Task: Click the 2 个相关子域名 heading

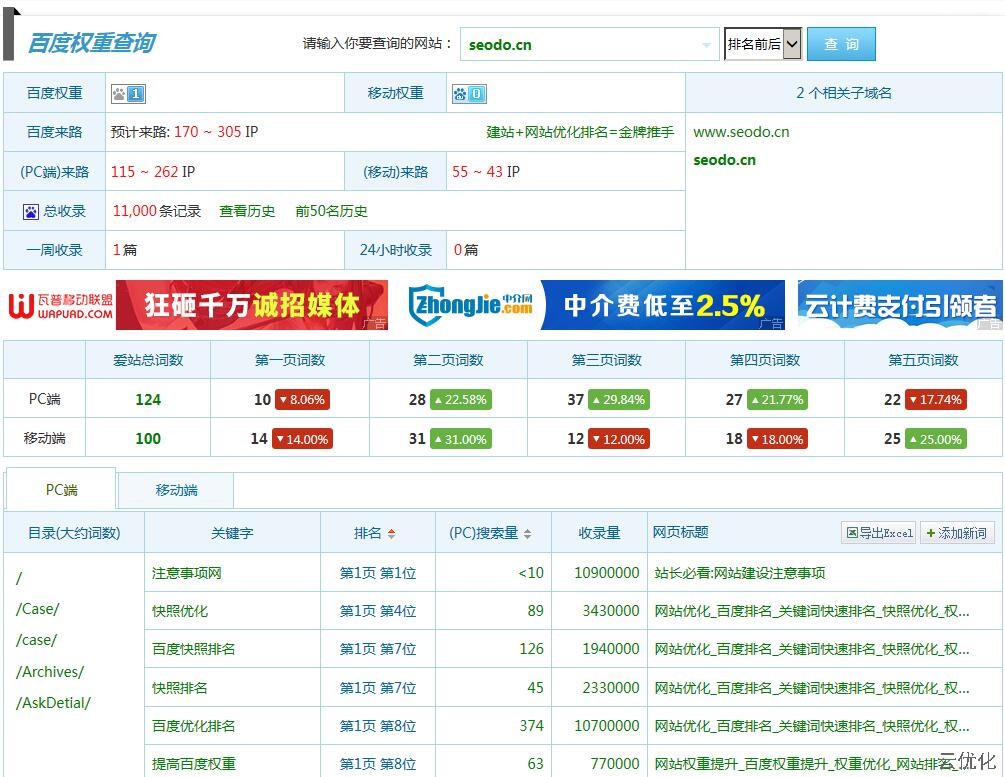Action: [x=843, y=93]
